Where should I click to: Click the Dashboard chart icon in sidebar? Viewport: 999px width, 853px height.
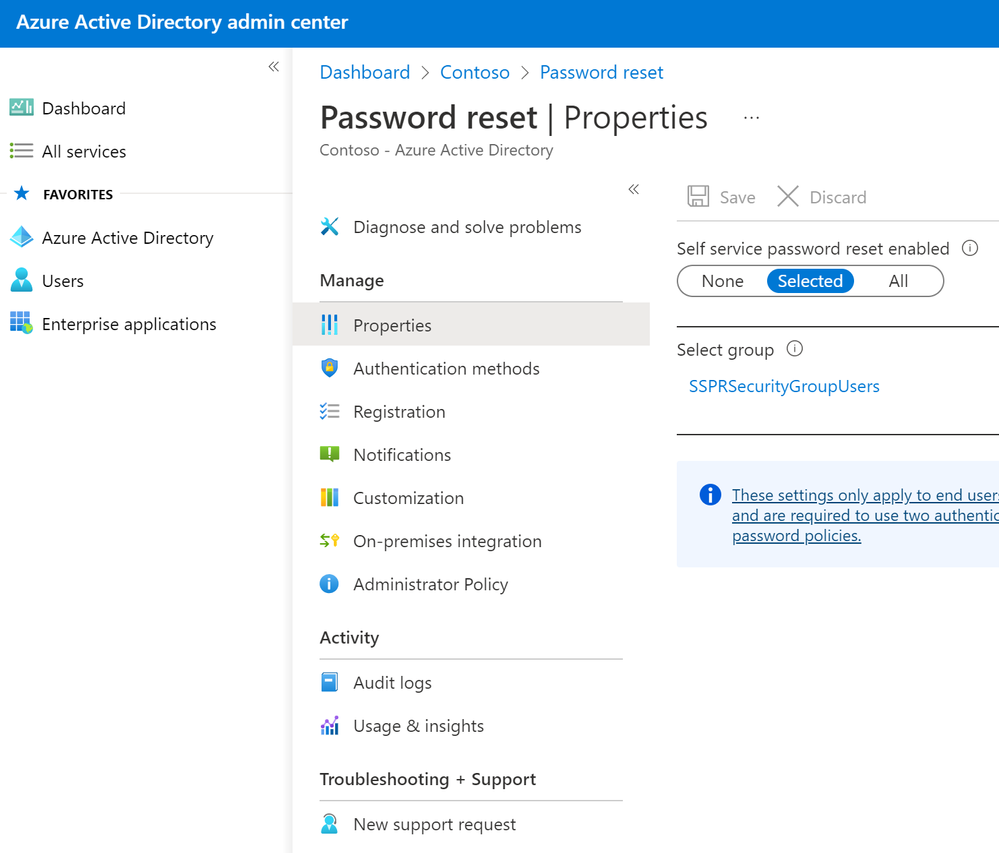pos(22,108)
